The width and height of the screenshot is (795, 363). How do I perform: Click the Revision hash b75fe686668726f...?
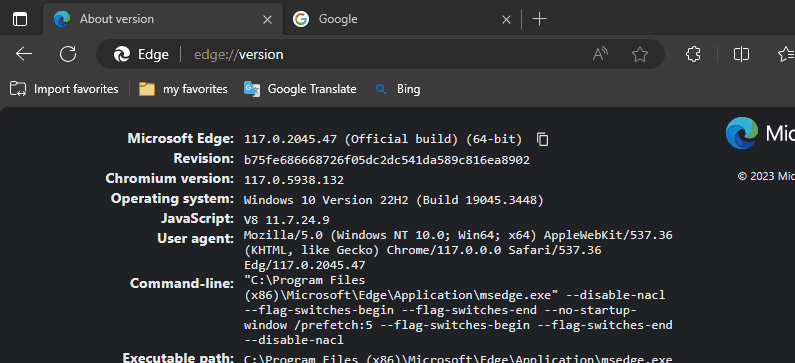click(387, 160)
